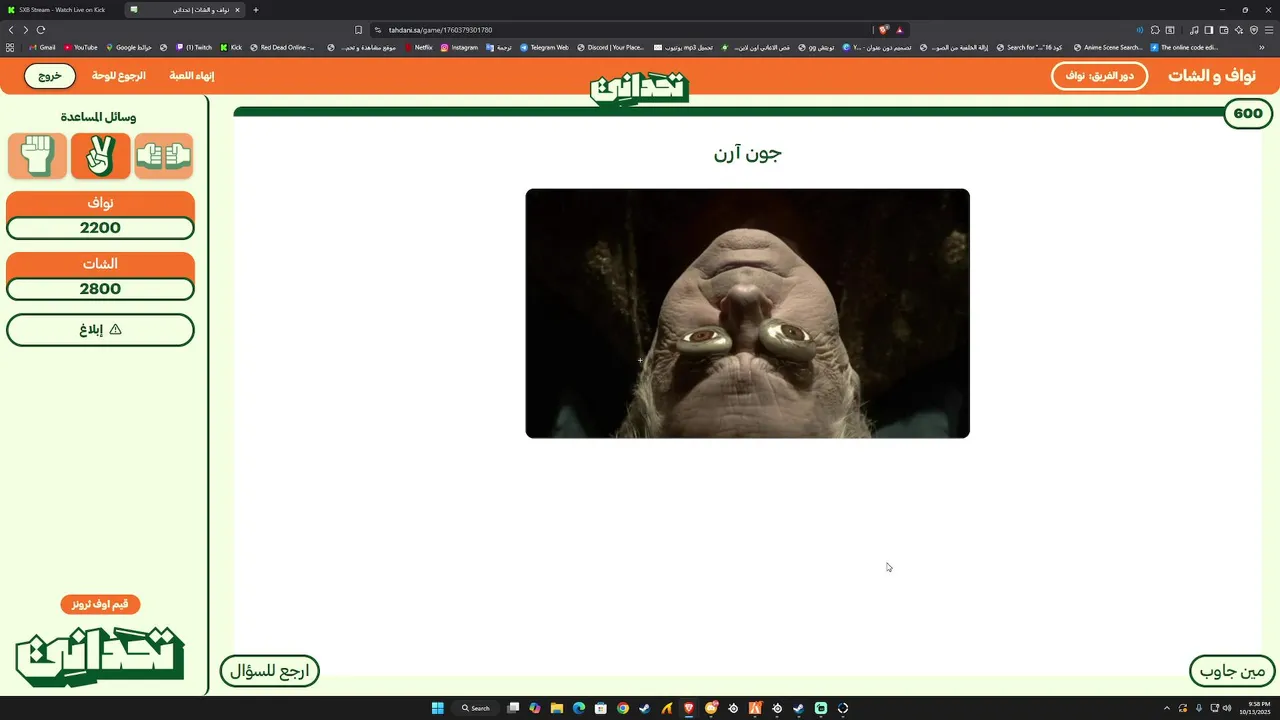Select the raised fist help icon
Screen dimensions: 1280x720
[37, 156]
